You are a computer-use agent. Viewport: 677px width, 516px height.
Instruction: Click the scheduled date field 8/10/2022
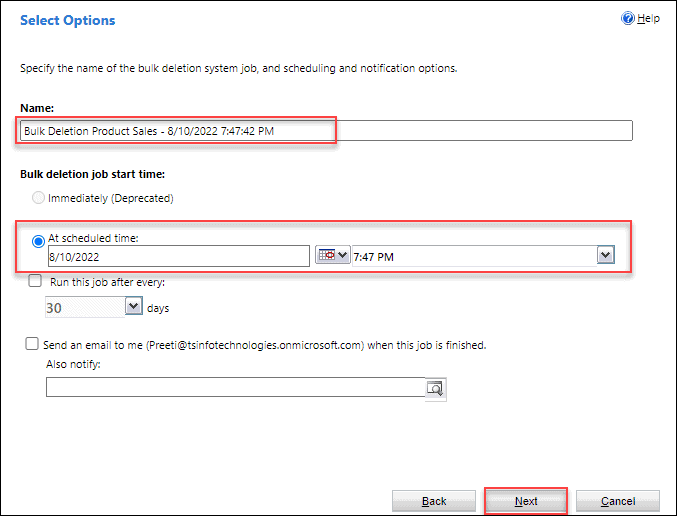click(179, 256)
